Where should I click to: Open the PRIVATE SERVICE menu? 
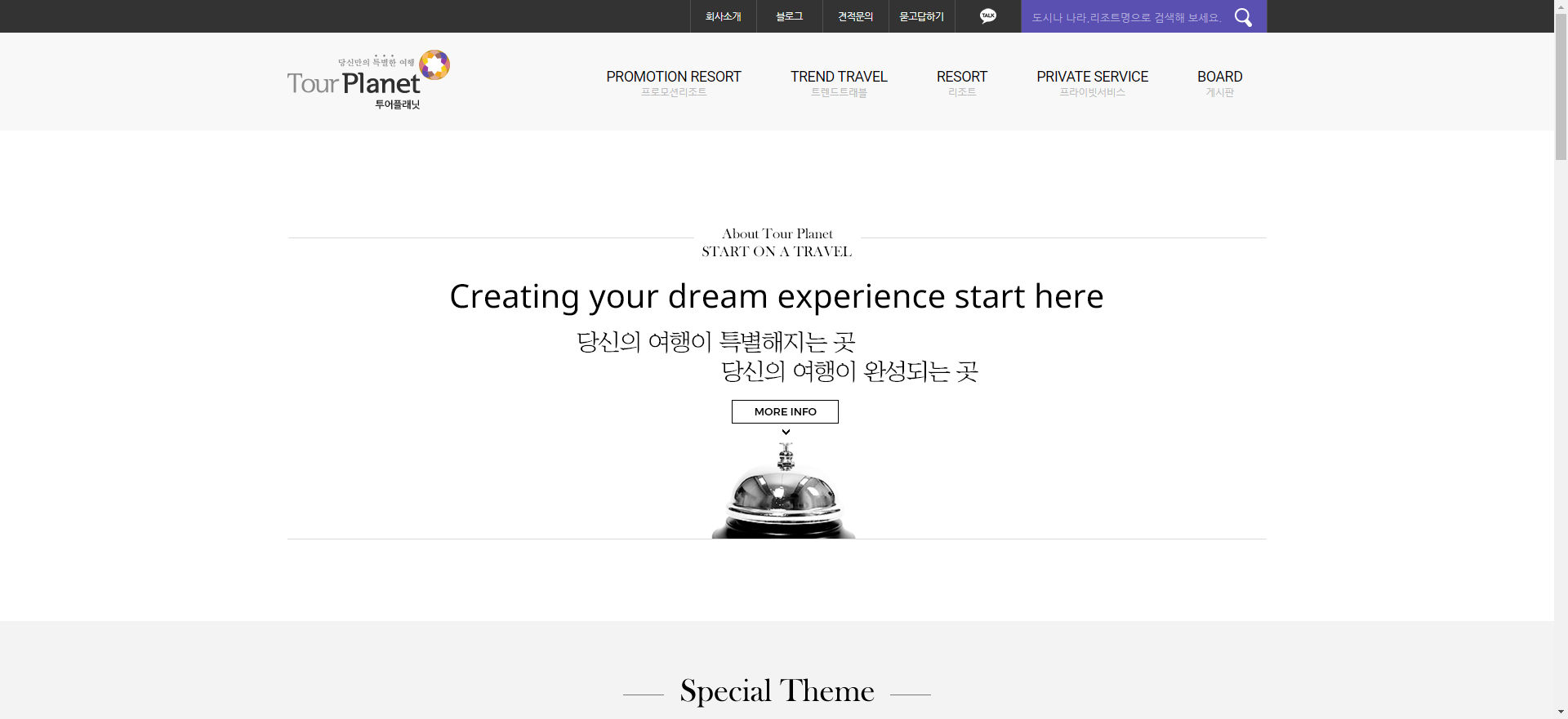(x=1092, y=78)
